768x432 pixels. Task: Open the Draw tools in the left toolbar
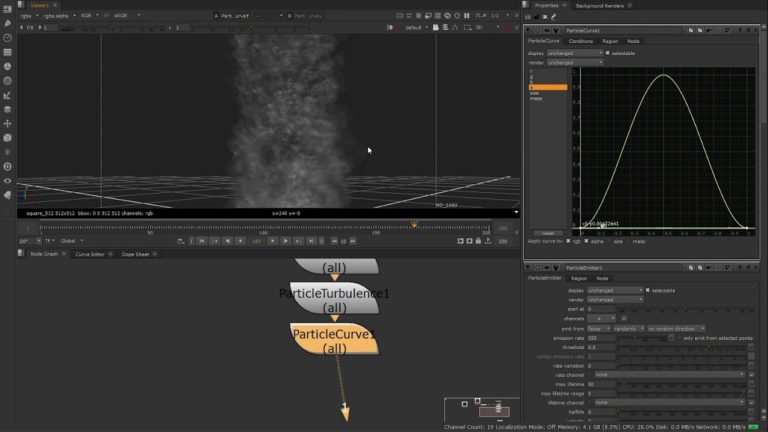(x=7, y=23)
